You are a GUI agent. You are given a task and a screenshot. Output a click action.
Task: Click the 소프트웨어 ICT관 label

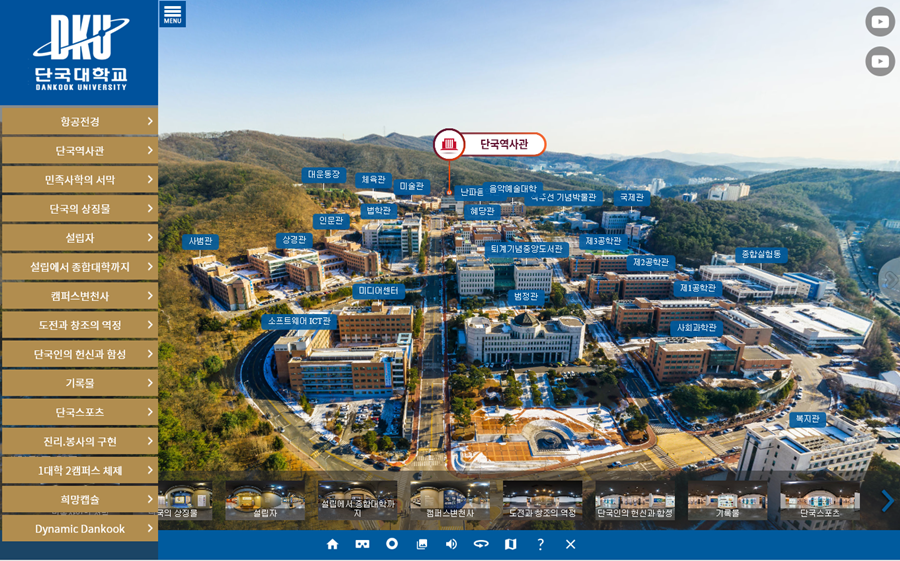pyautogui.click(x=299, y=322)
